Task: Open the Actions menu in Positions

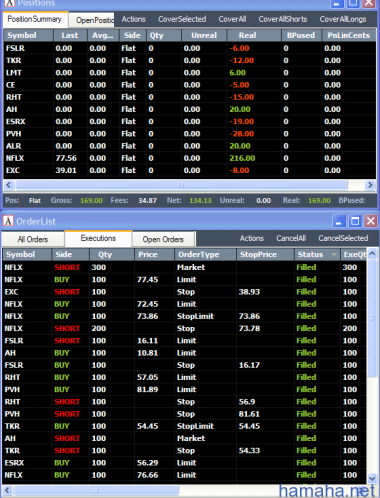Action: pos(134,19)
